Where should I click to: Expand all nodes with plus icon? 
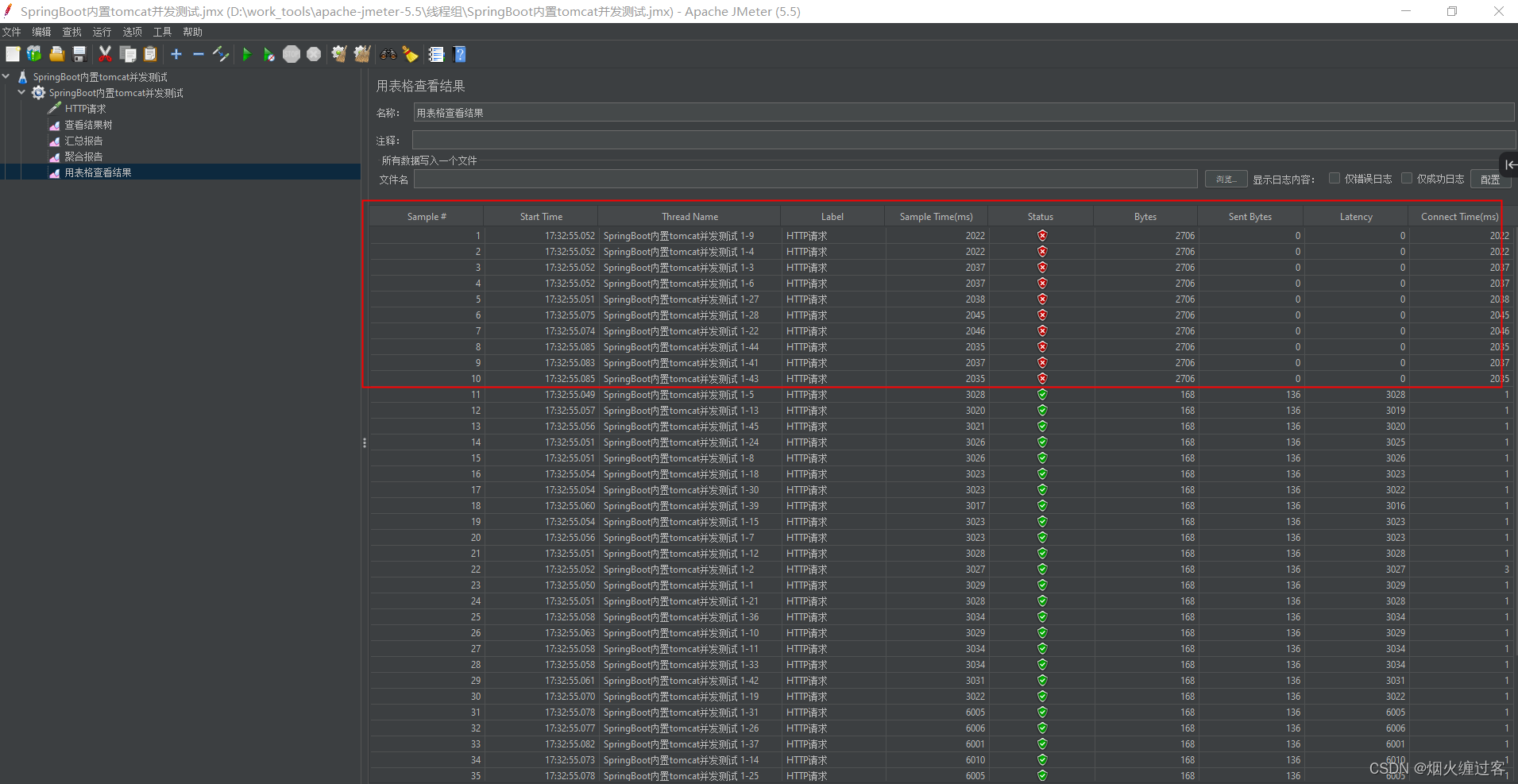tap(176, 54)
